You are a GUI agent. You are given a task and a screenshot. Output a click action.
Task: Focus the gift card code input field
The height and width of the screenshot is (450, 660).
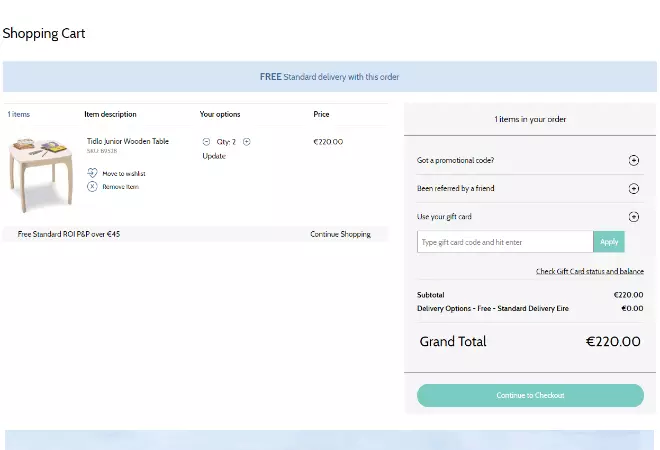[504, 242]
